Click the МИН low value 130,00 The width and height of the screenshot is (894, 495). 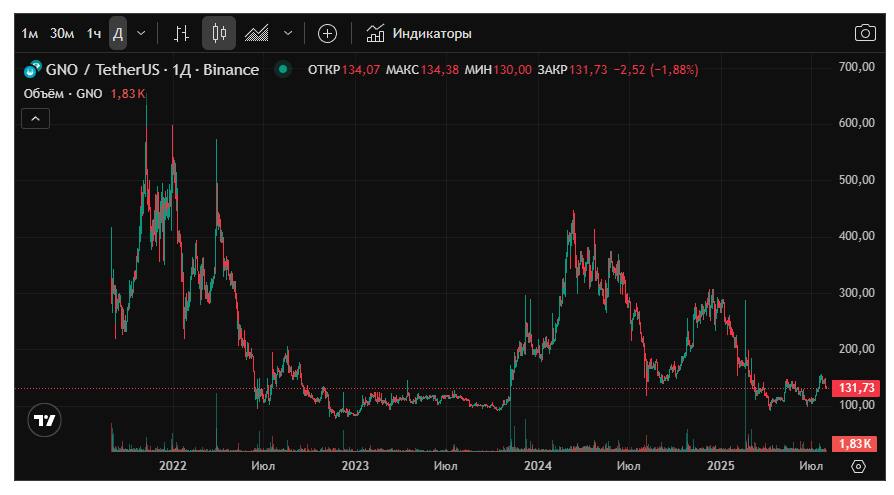[513, 70]
